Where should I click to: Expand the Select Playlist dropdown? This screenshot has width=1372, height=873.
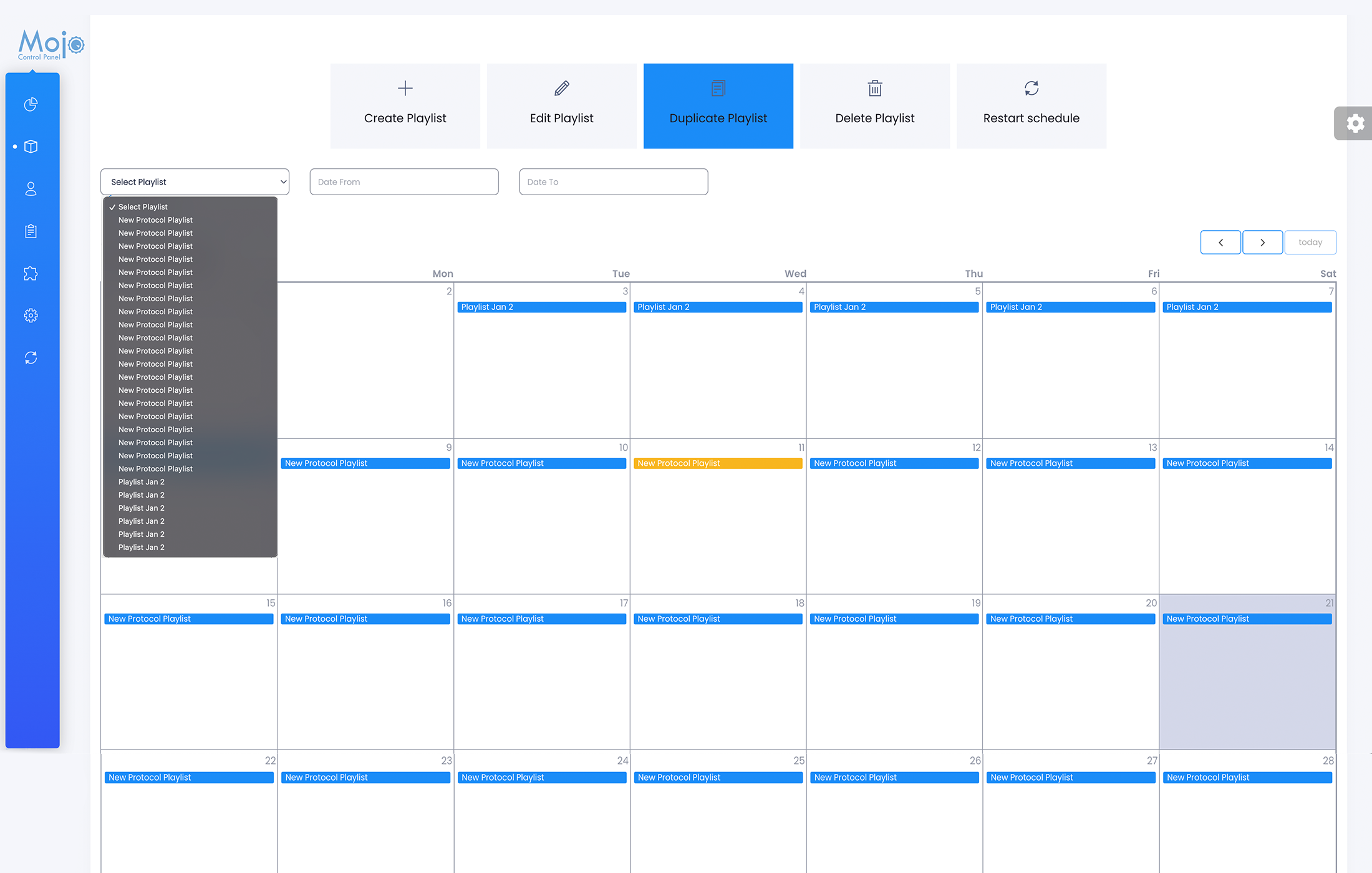(x=195, y=182)
